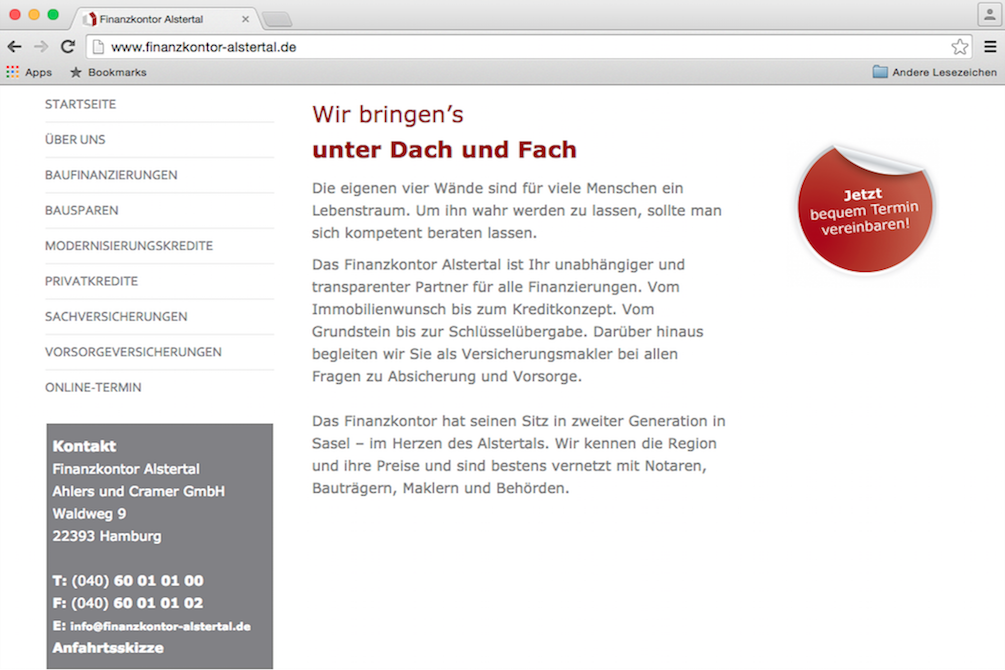Close the Finanzkontor Alstertal tab
The width and height of the screenshot is (1005, 670).
point(245,19)
